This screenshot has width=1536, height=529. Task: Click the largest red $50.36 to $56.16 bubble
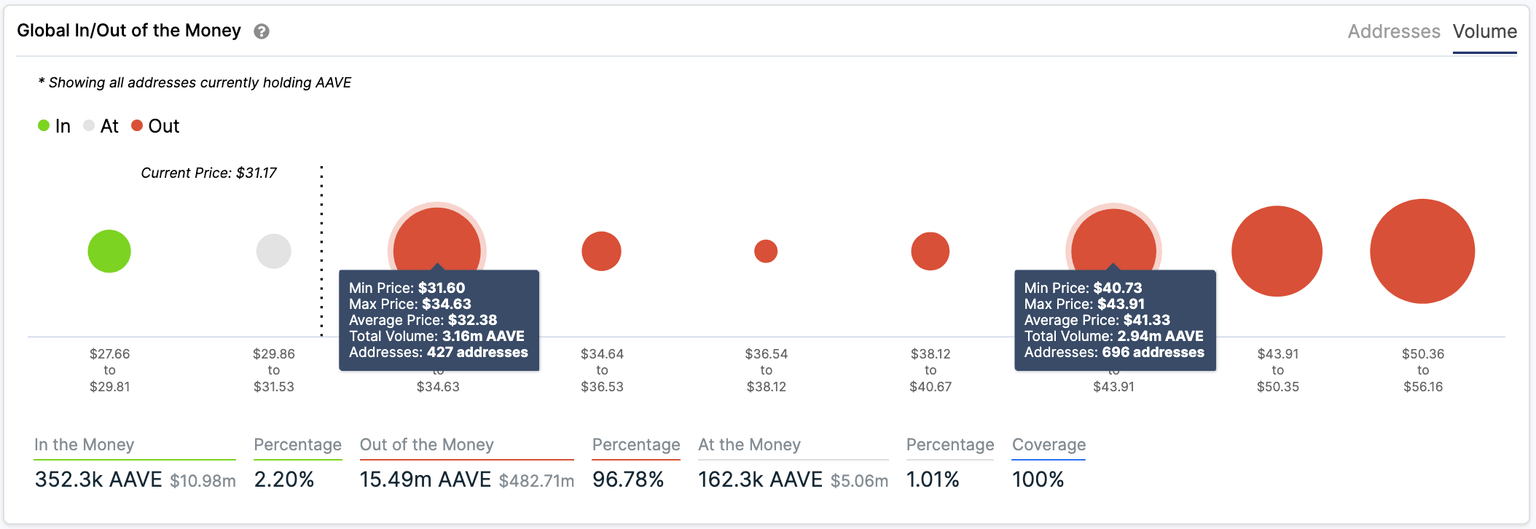(1422, 251)
